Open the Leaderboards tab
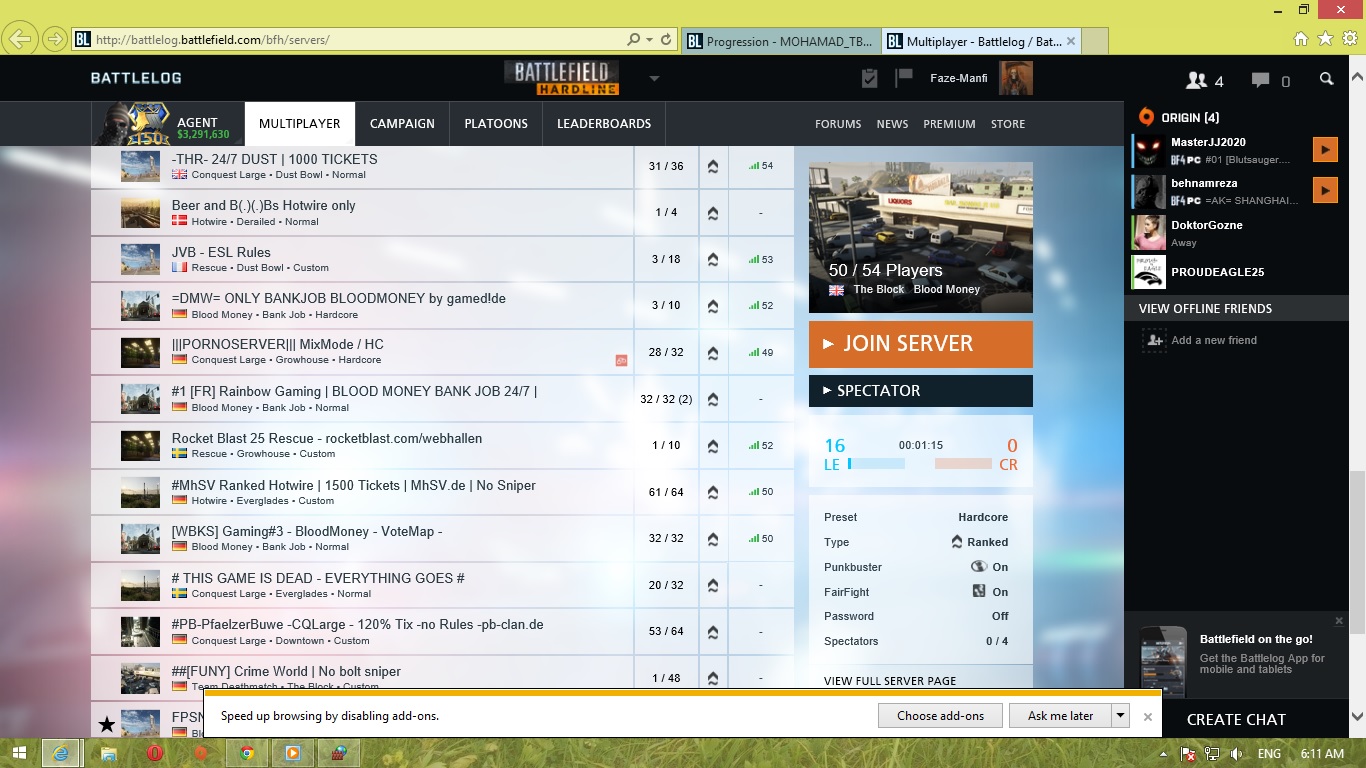The image size is (1366, 768). click(603, 124)
